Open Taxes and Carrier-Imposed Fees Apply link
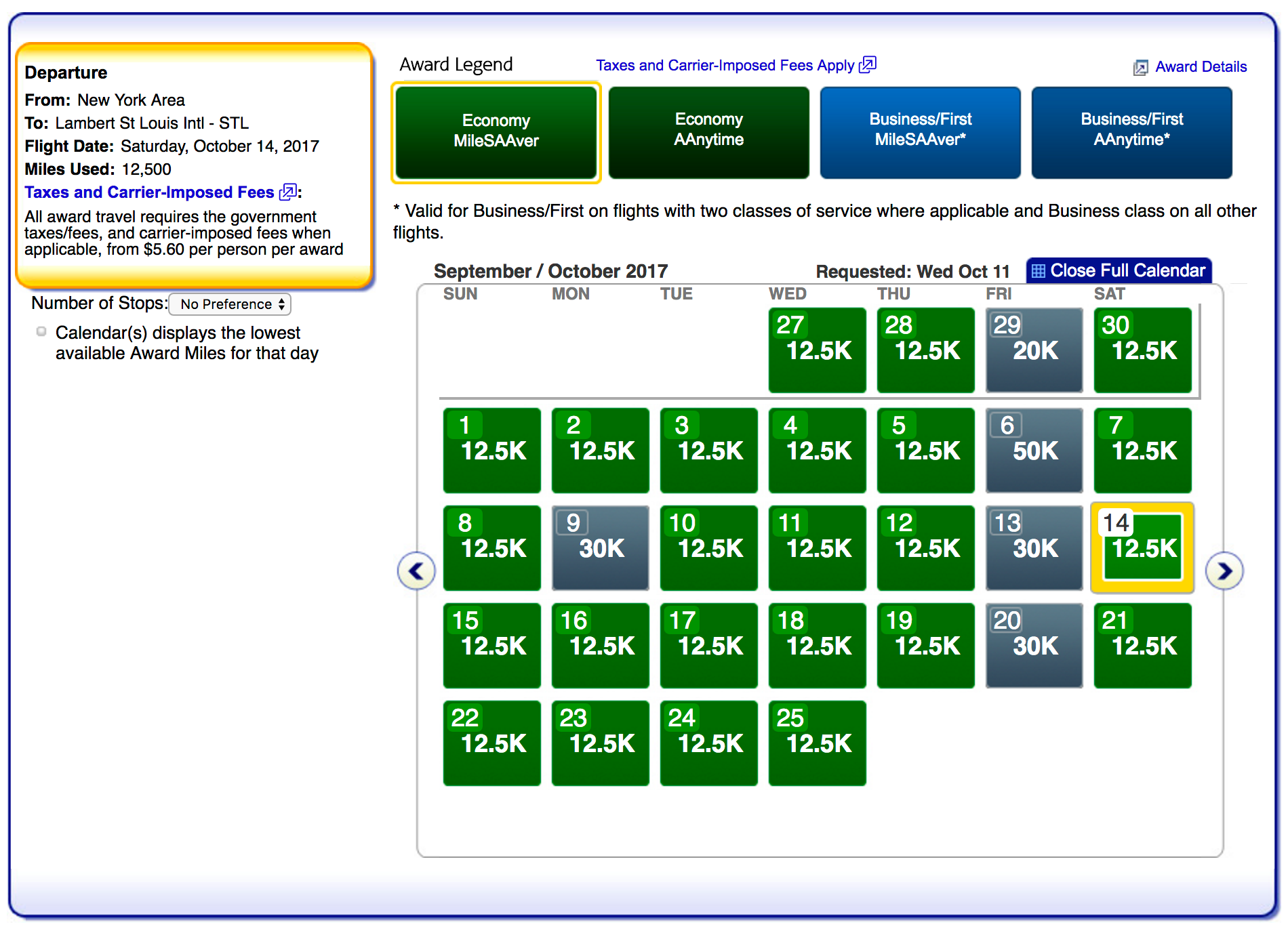Image resolution: width=1288 pixels, height=931 pixels. point(725,65)
